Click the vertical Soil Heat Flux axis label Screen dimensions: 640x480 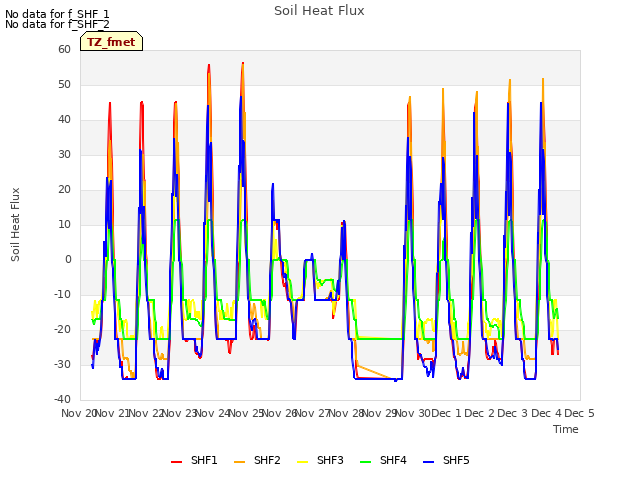click(x=15, y=224)
